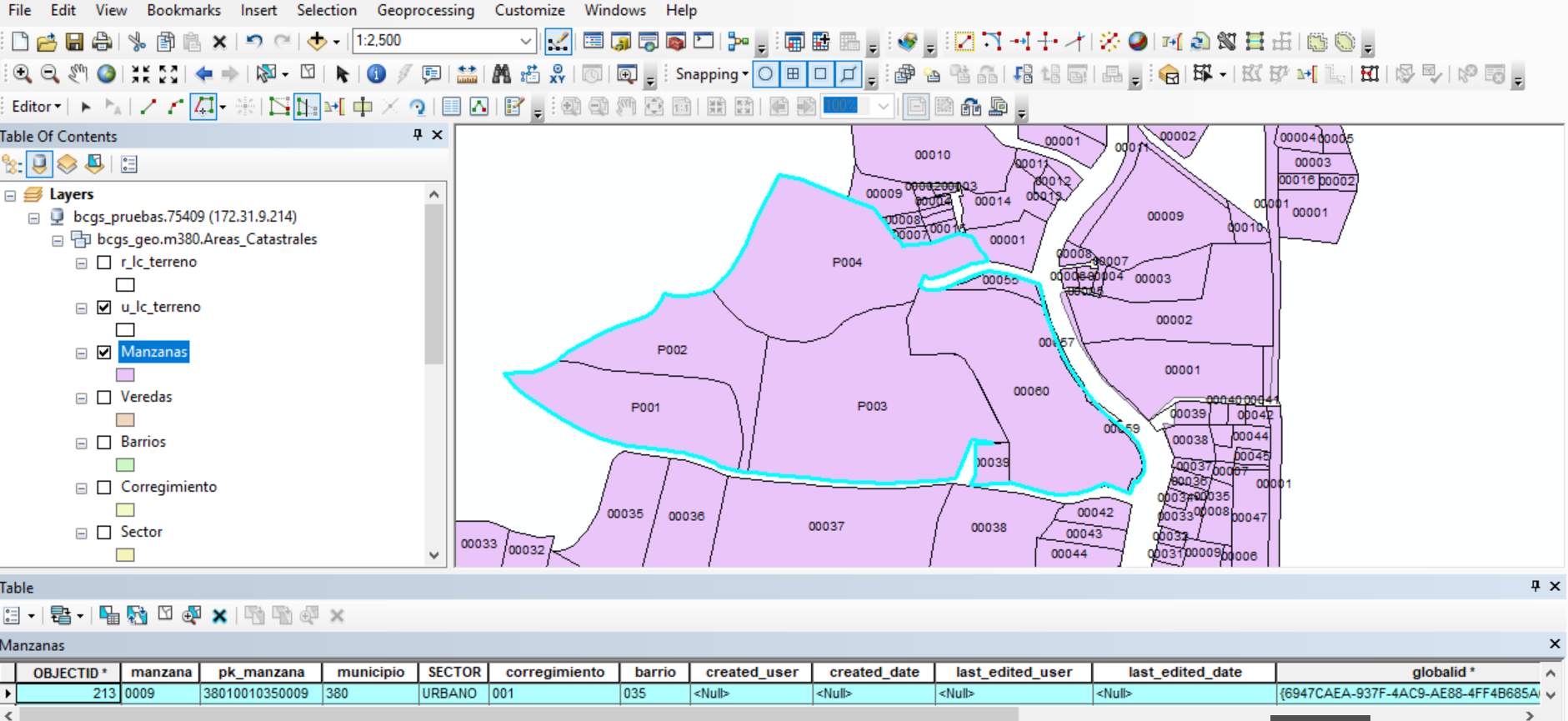The image size is (1568, 721).
Task: Toggle the Manzanas layer checkbox
Action: point(104,353)
